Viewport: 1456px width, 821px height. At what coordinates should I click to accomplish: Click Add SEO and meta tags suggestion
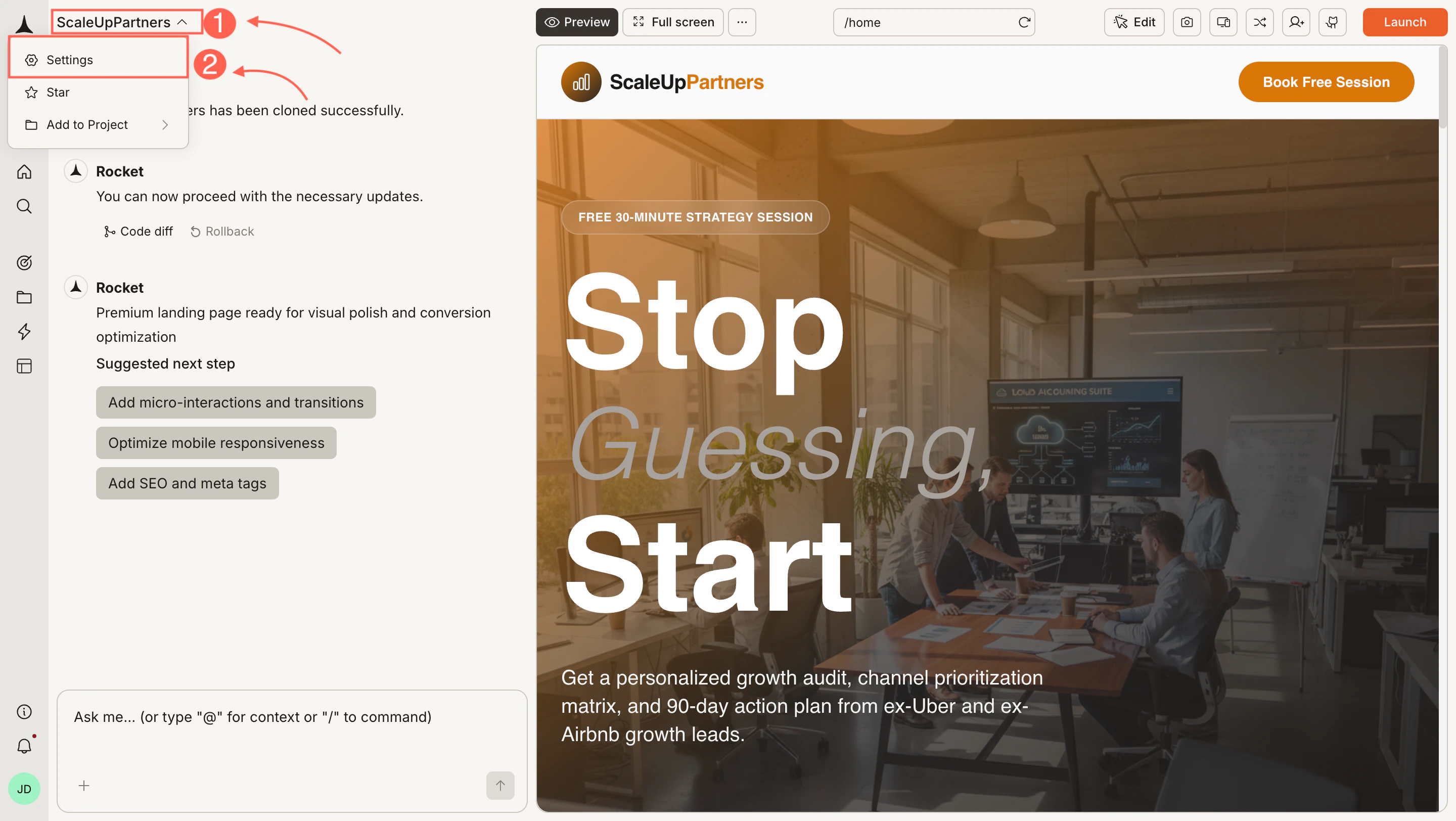pos(187,483)
